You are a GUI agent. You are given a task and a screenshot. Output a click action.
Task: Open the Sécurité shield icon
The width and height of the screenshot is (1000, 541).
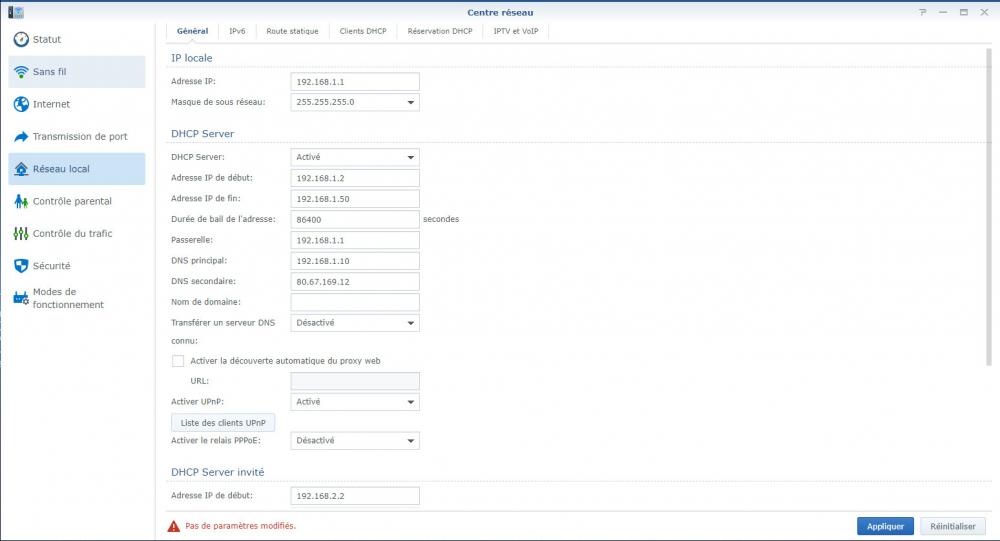pos(21,266)
